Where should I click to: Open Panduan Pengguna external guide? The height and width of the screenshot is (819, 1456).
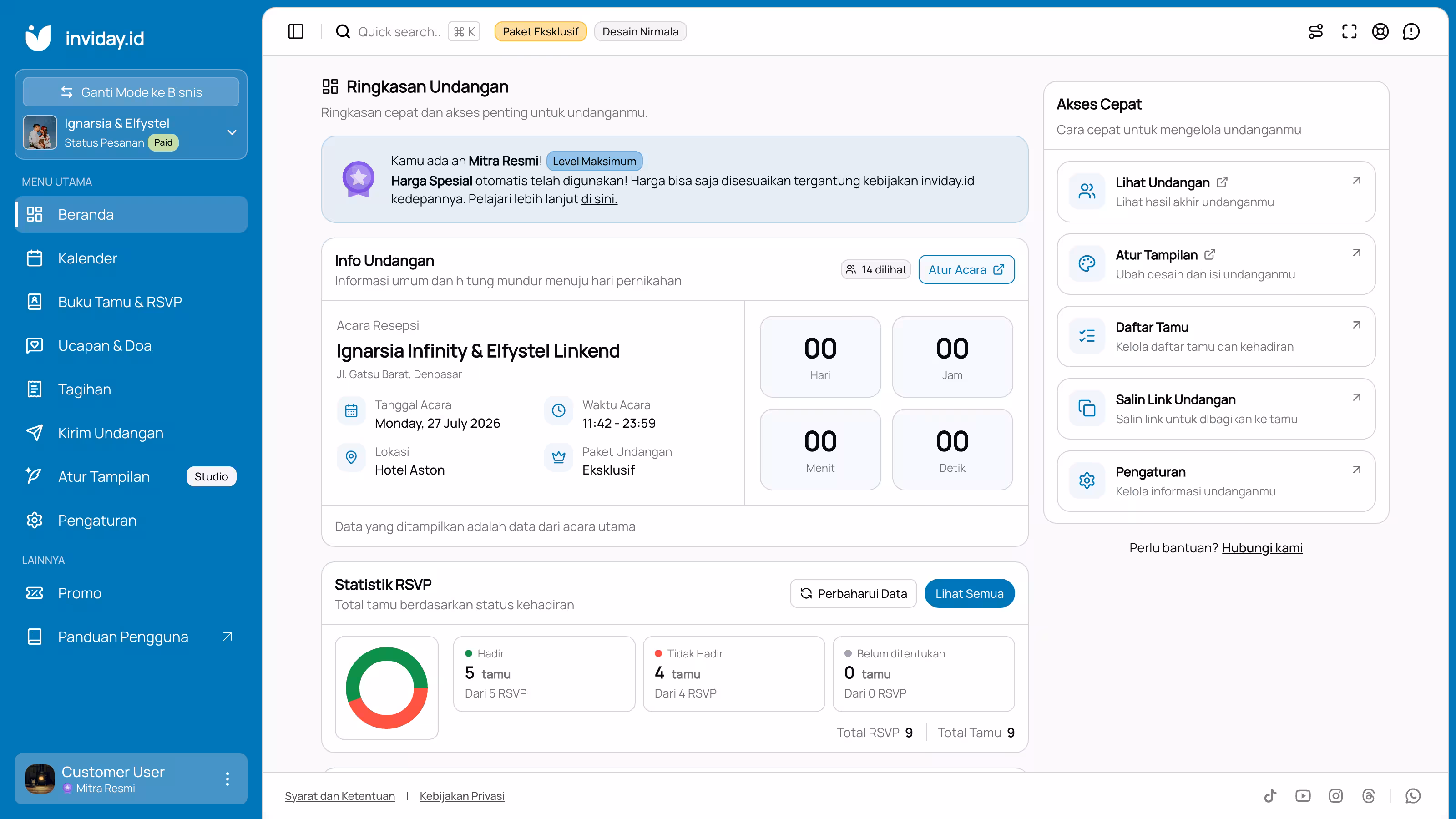tap(131, 637)
